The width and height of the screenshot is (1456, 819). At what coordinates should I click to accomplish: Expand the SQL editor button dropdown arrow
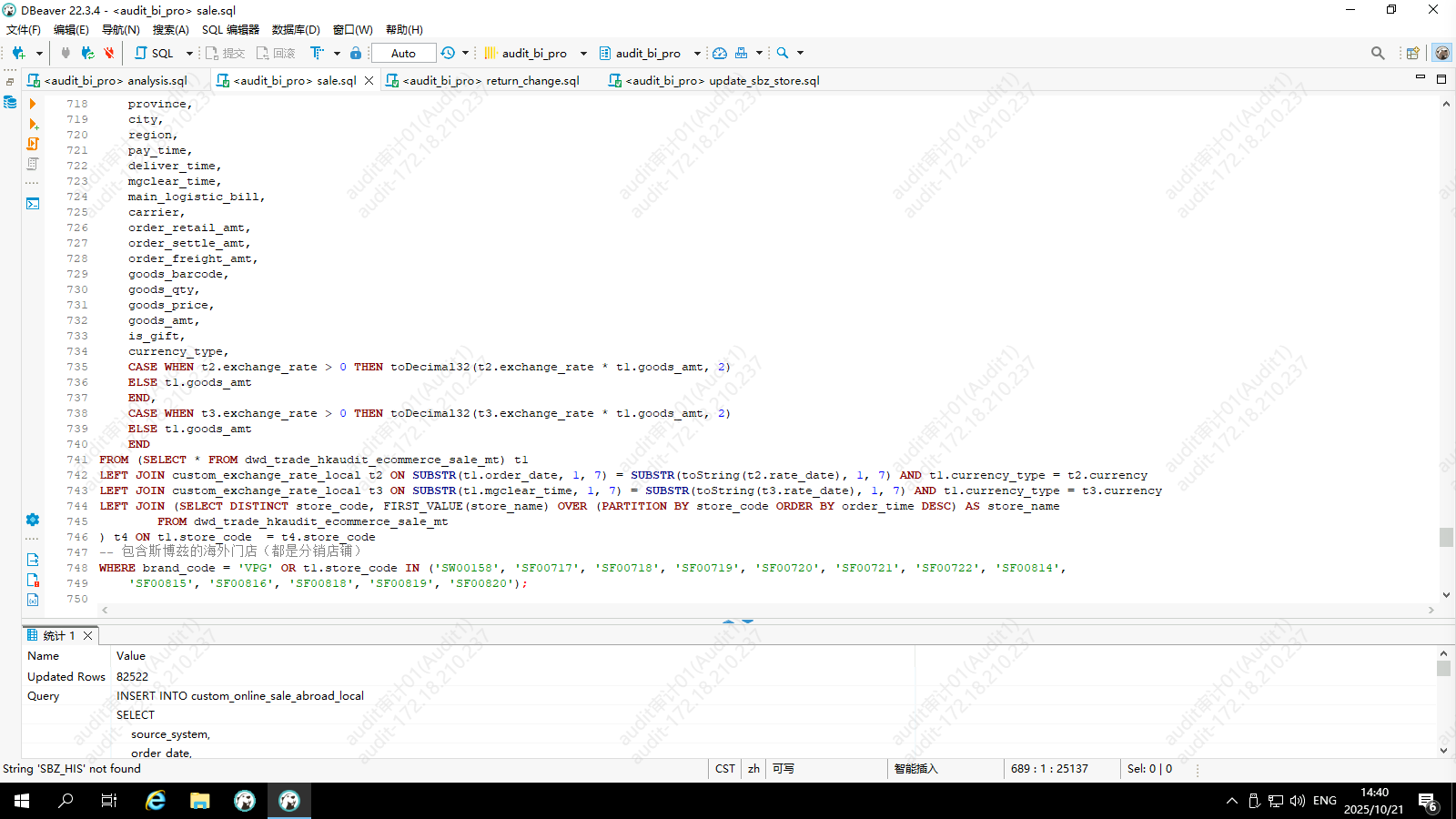(x=189, y=54)
